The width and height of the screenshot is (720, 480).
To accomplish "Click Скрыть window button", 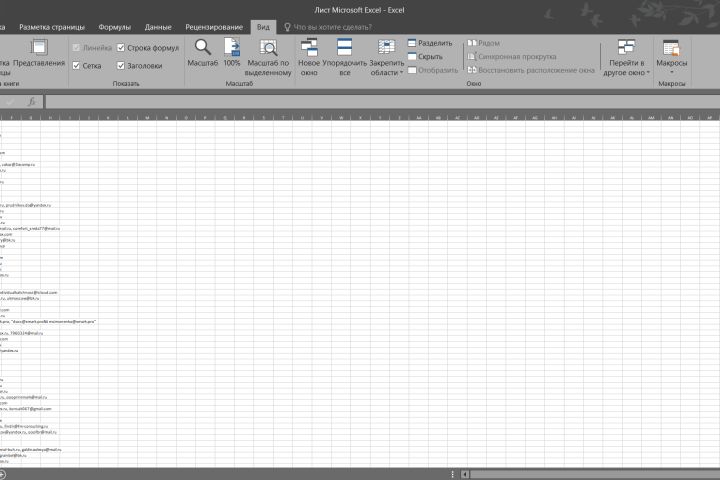I will [426, 56].
